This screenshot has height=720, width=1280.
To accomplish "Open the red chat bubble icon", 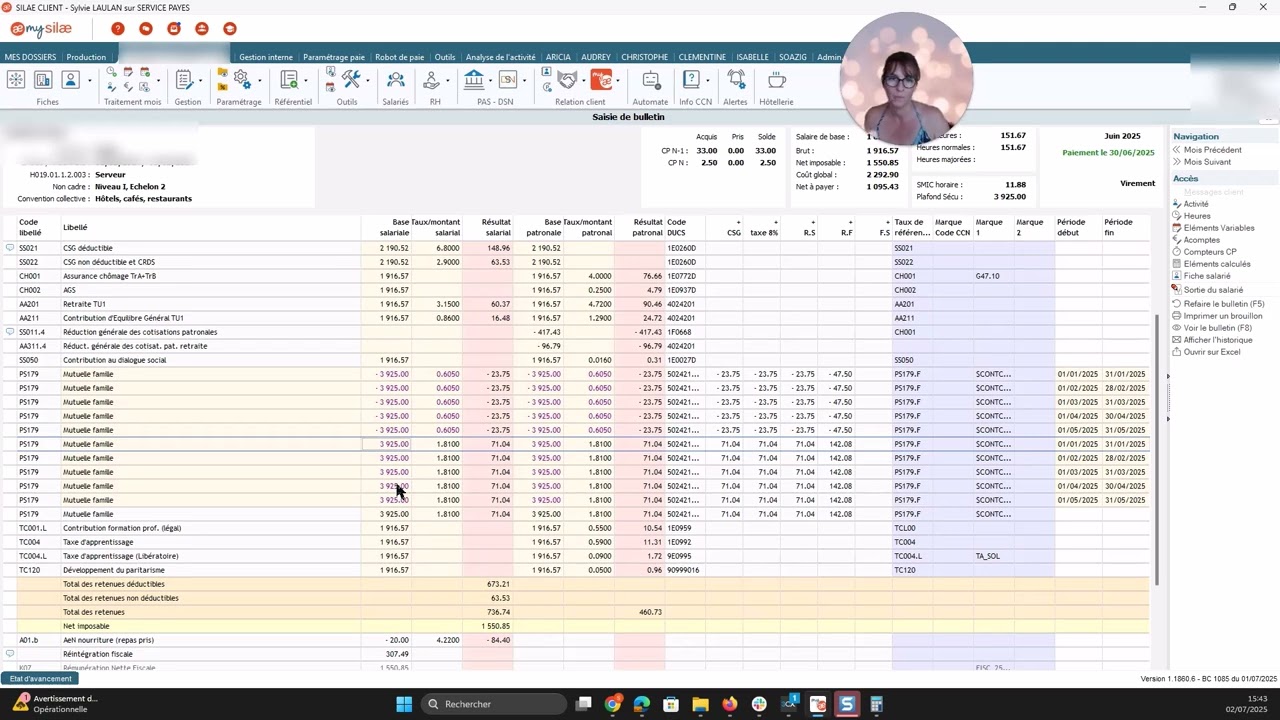I will click(146, 29).
